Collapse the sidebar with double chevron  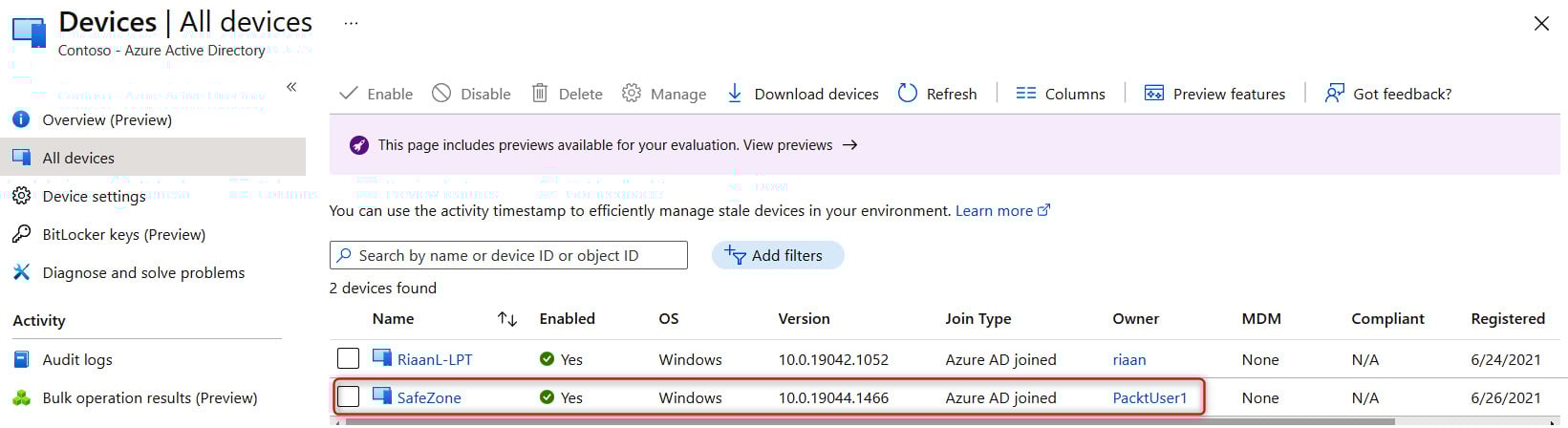click(x=291, y=87)
